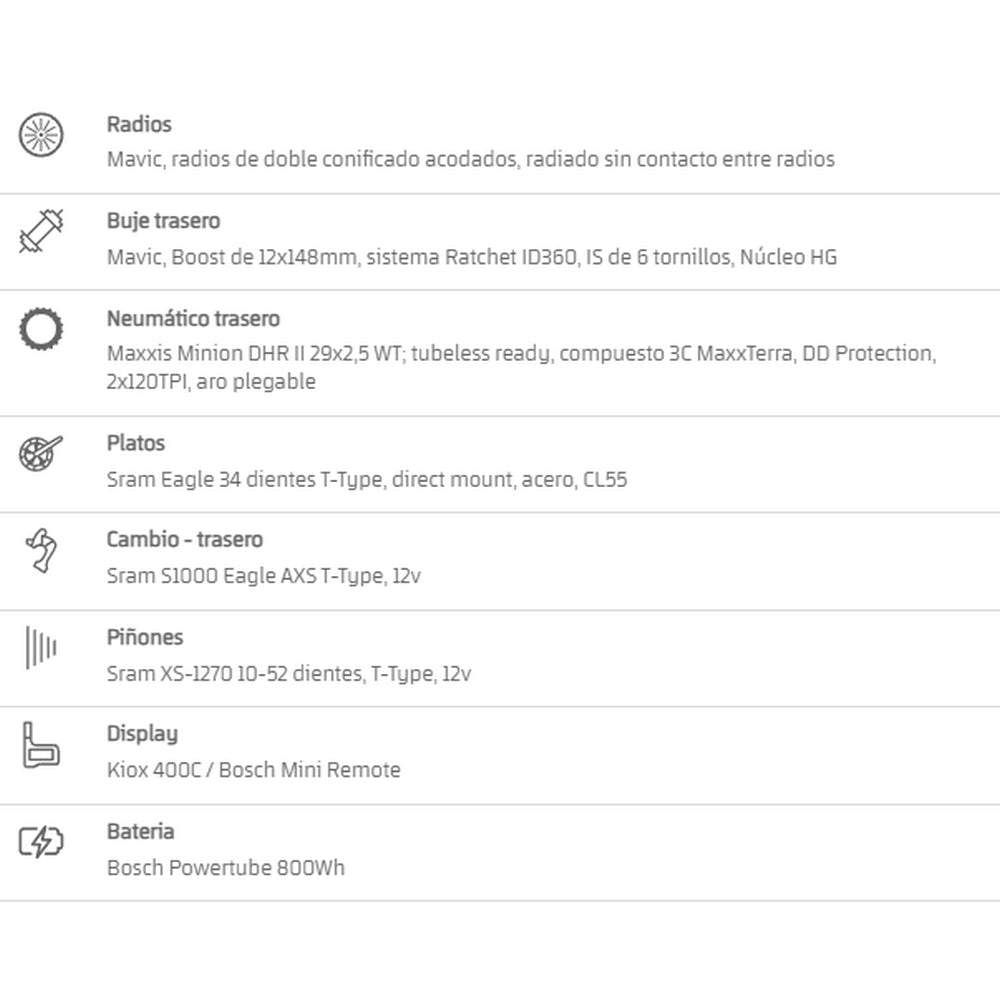Click the spoke wheel icon beside Radios
The image size is (1000, 1000).
click(41, 135)
